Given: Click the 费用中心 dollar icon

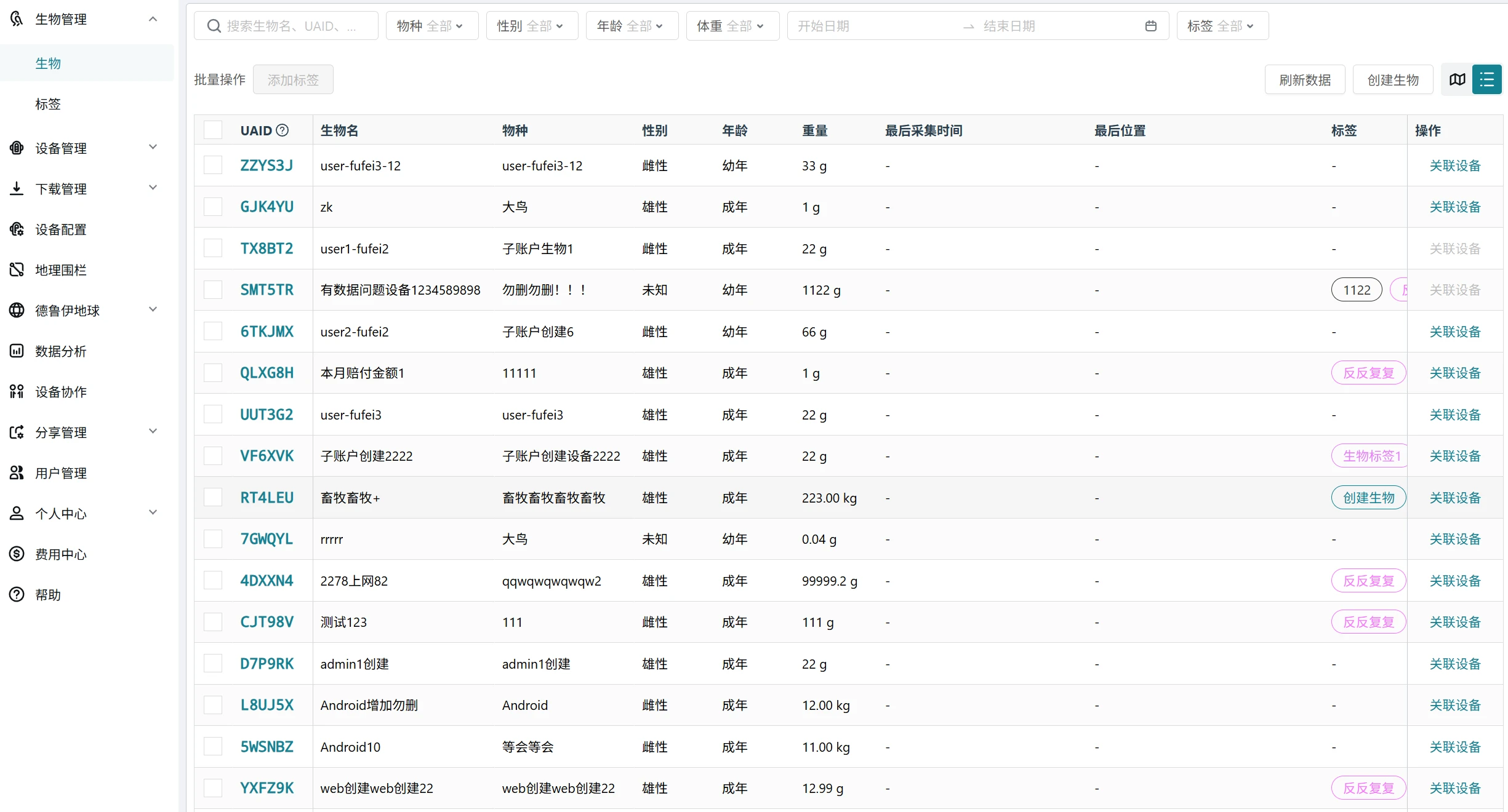Looking at the screenshot, I should pyautogui.click(x=17, y=554).
